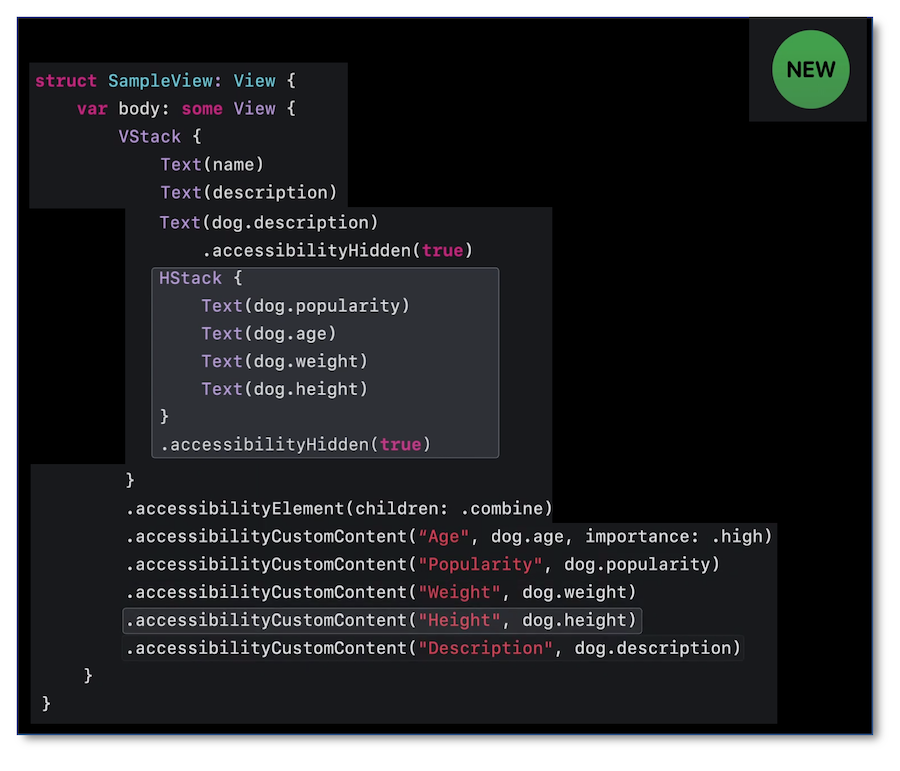The width and height of the screenshot is (900, 771).
Task: Click the "Weight" custom content line
Action: 381,593
